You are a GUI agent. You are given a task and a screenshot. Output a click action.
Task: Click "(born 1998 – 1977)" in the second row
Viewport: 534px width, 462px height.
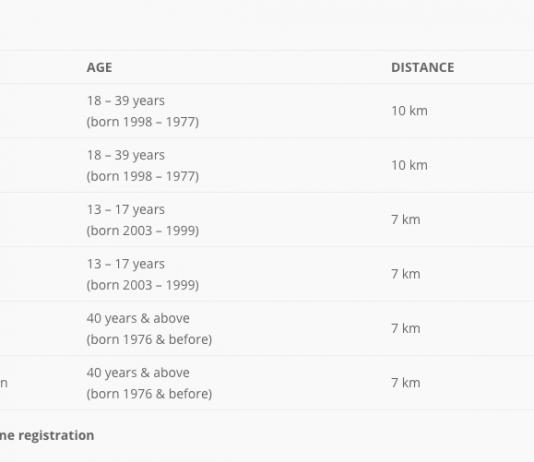143,176
